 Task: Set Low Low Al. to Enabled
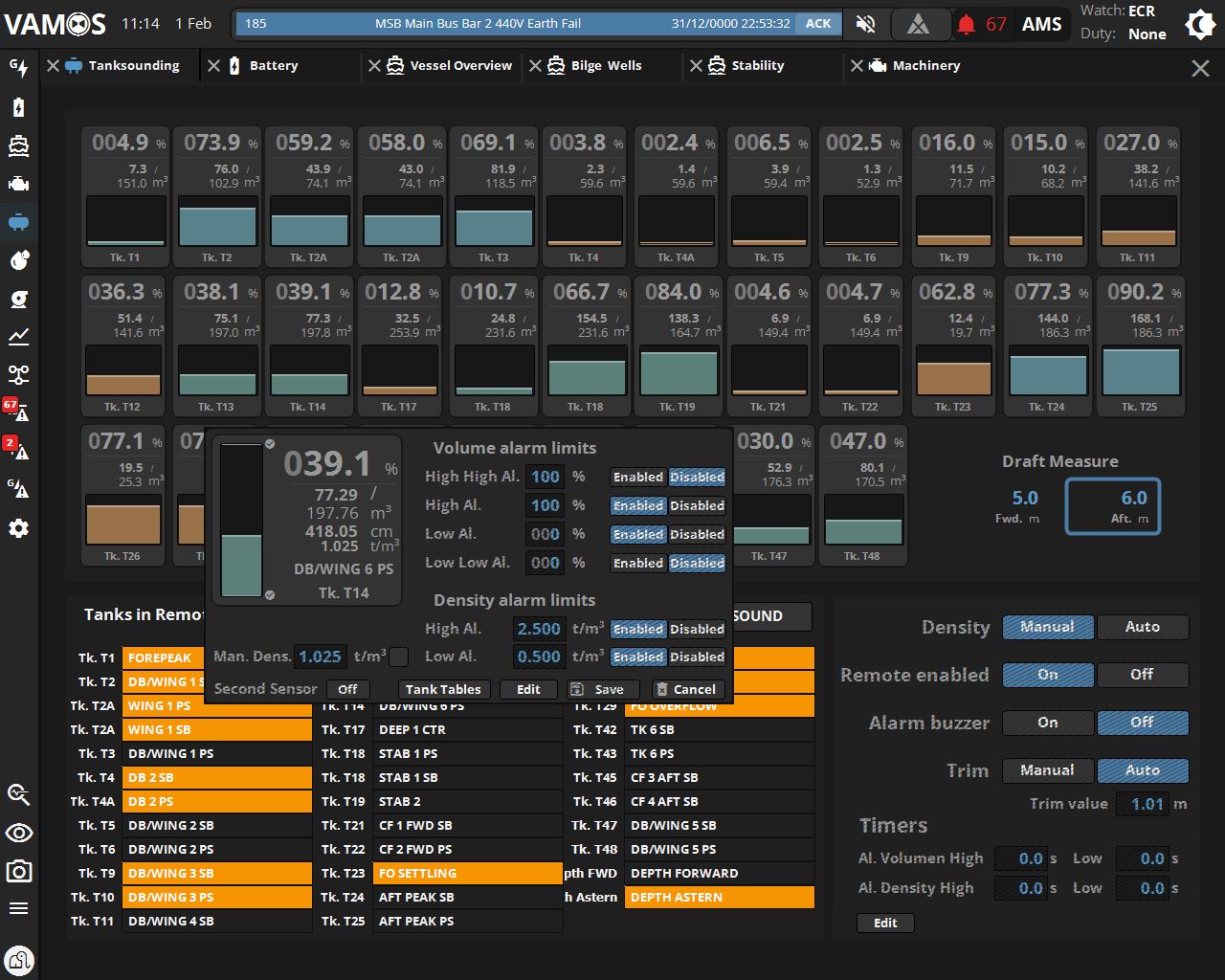coord(638,563)
